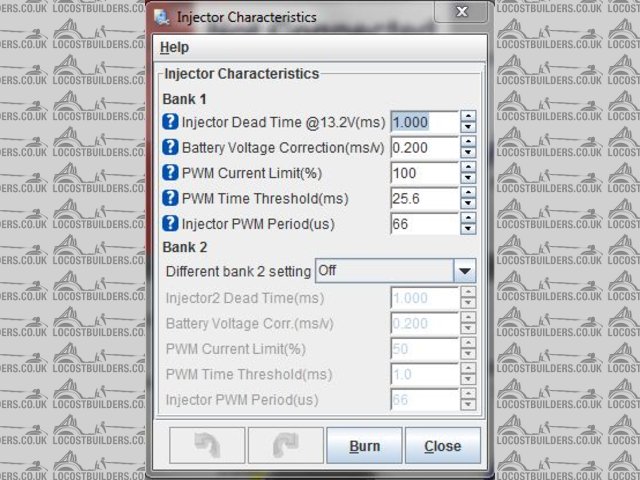Close window with the title bar X
Screen dimensions: 640x480
(x=461, y=12)
